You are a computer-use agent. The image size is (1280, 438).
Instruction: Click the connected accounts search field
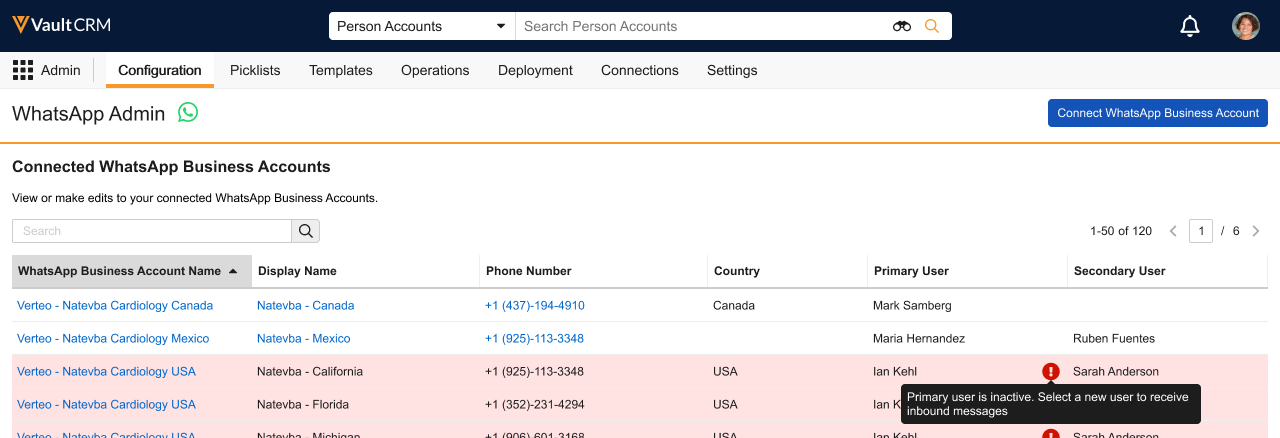tap(152, 231)
